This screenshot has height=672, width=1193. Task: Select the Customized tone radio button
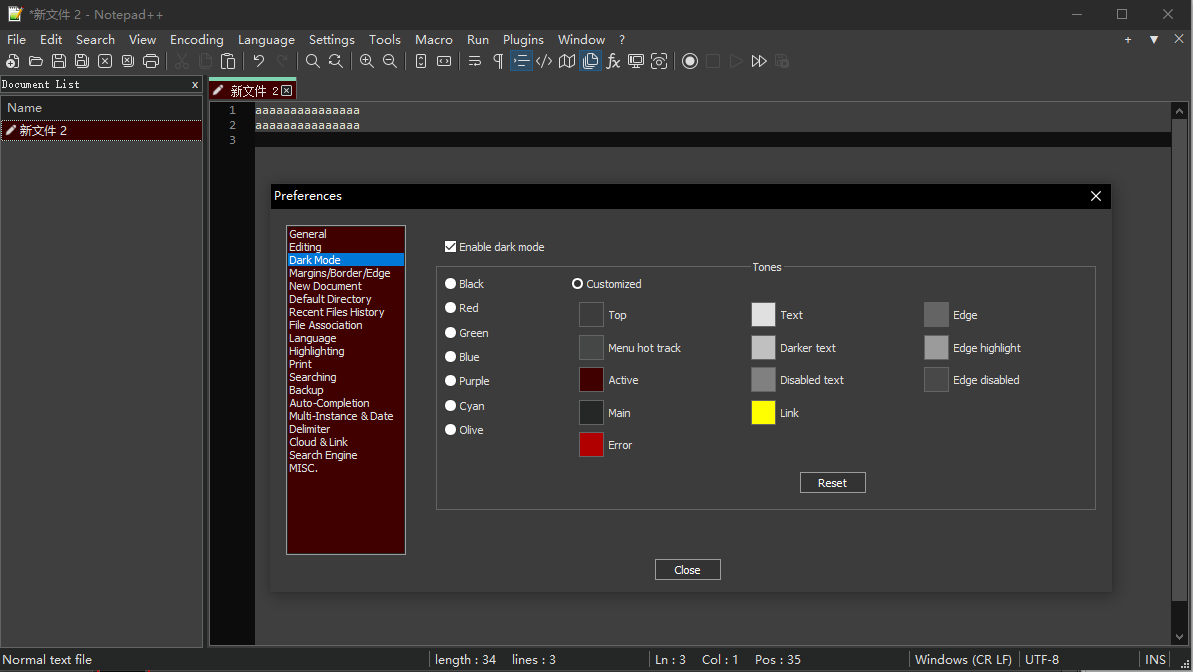(x=577, y=284)
